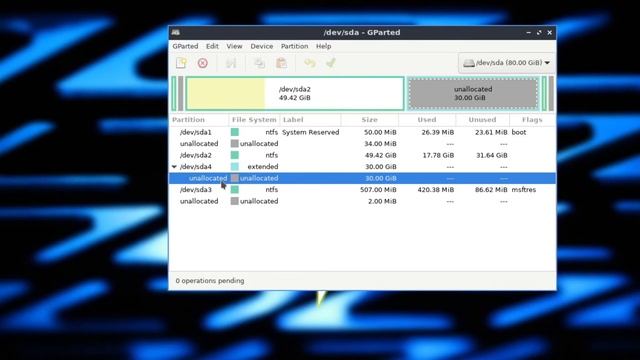Maximize the GParted window
The height and width of the screenshot is (360, 640).
coord(539,32)
